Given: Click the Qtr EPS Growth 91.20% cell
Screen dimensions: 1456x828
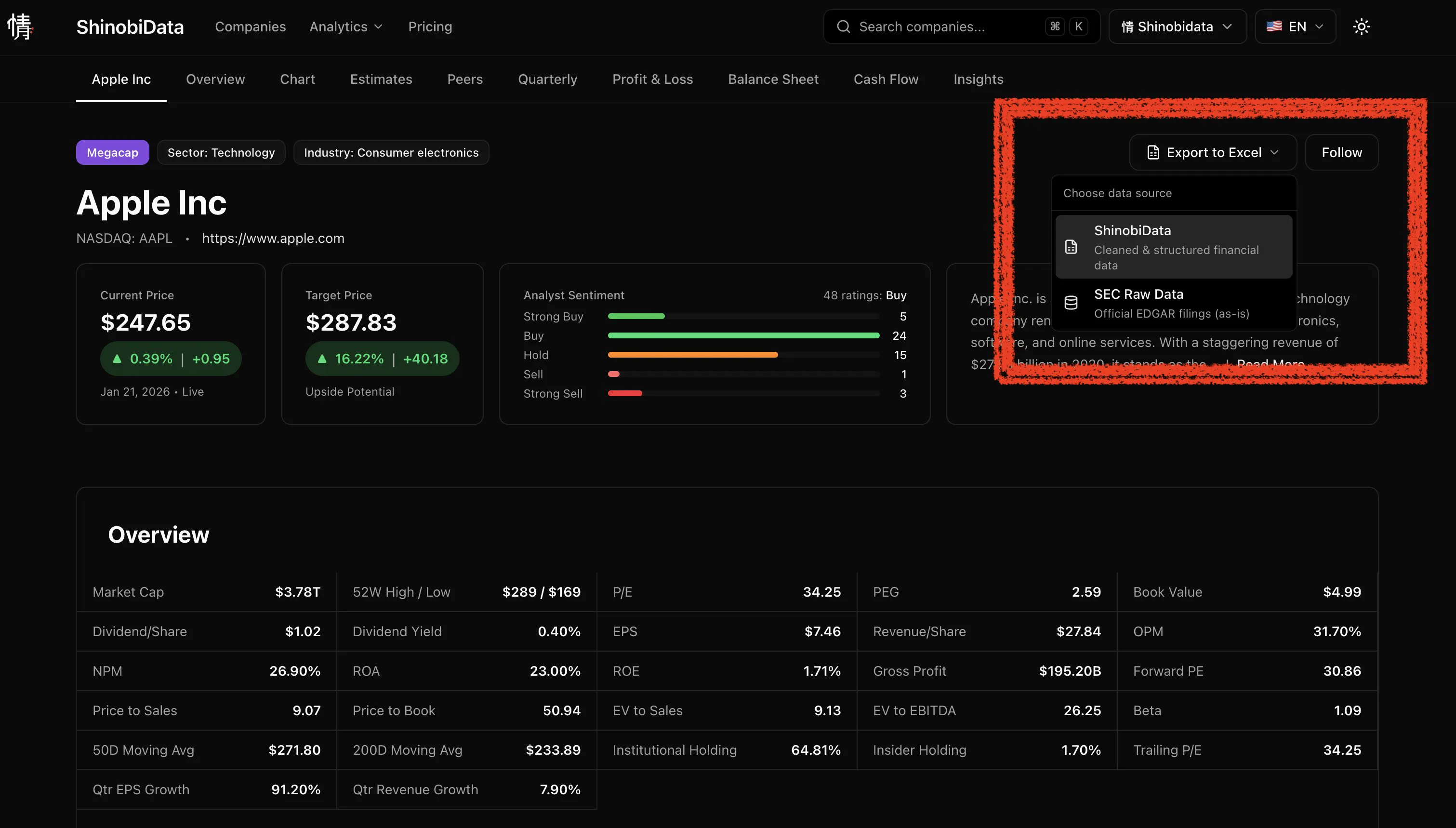Looking at the screenshot, I should pos(206,789).
